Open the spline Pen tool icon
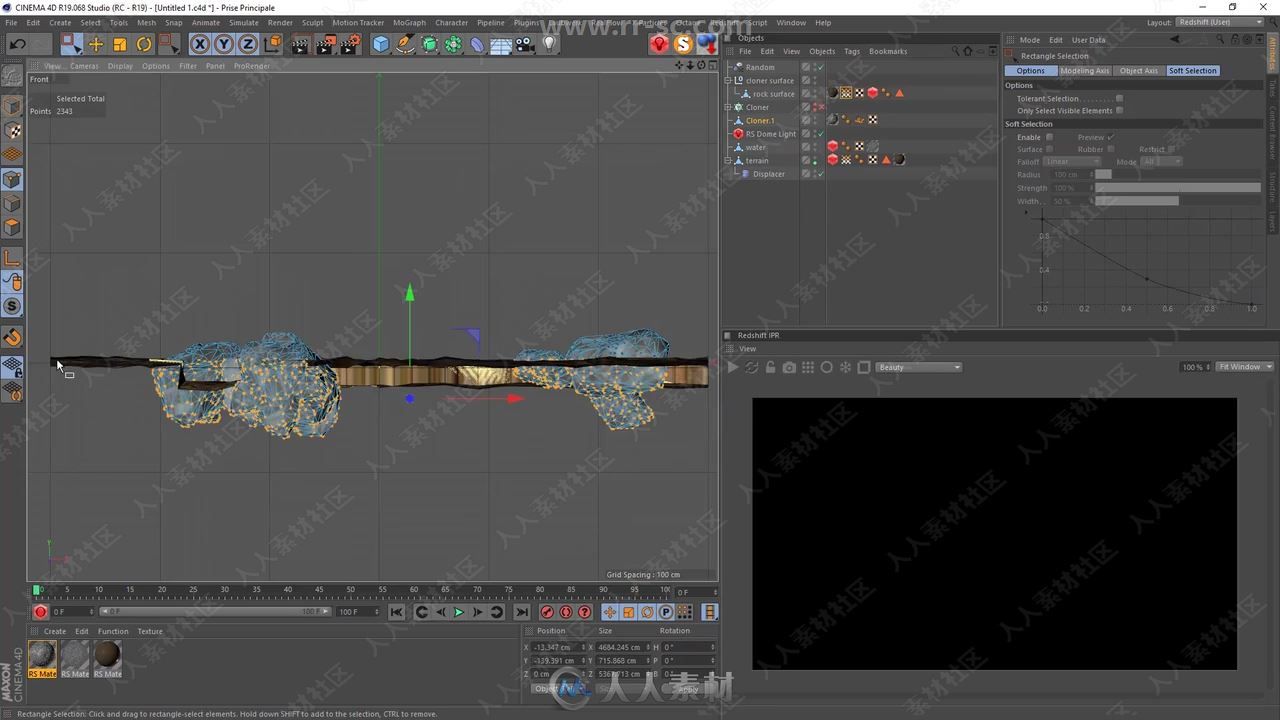Image resolution: width=1280 pixels, height=720 pixels. point(405,44)
